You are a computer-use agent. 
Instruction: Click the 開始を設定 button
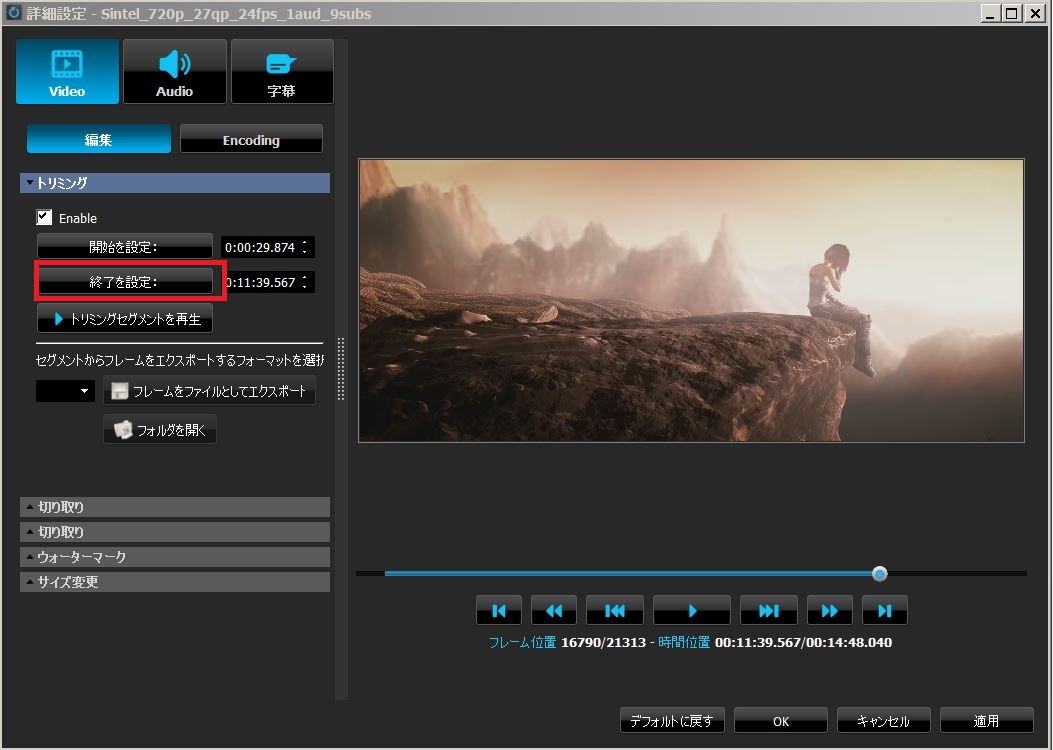(124, 246)
